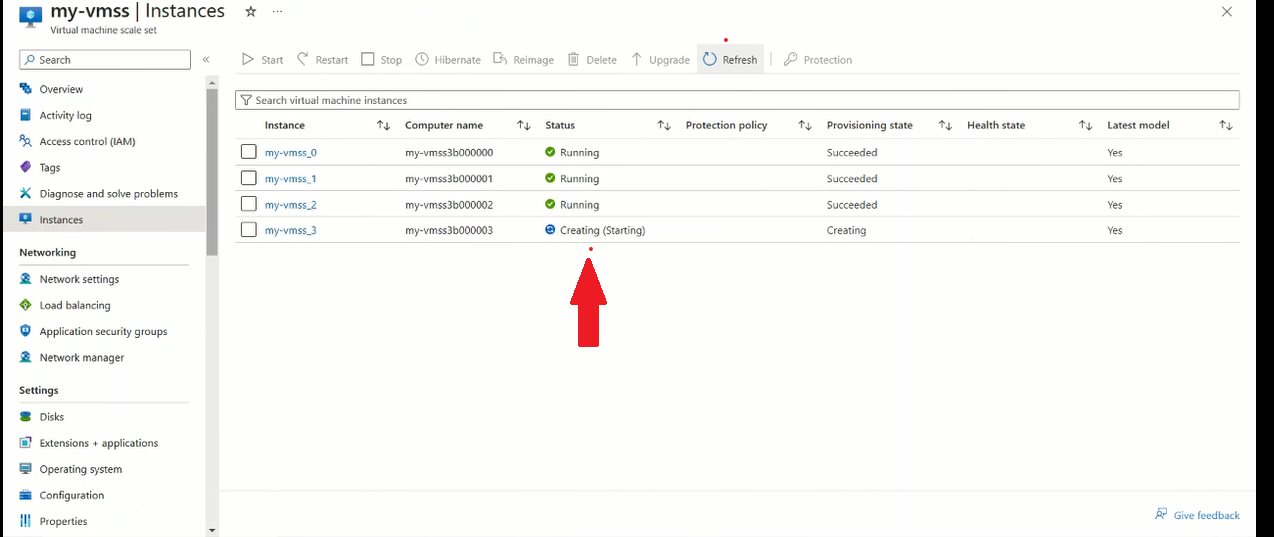Open Application security groups
Screen dimensions: 1274x537
point(103,331)
